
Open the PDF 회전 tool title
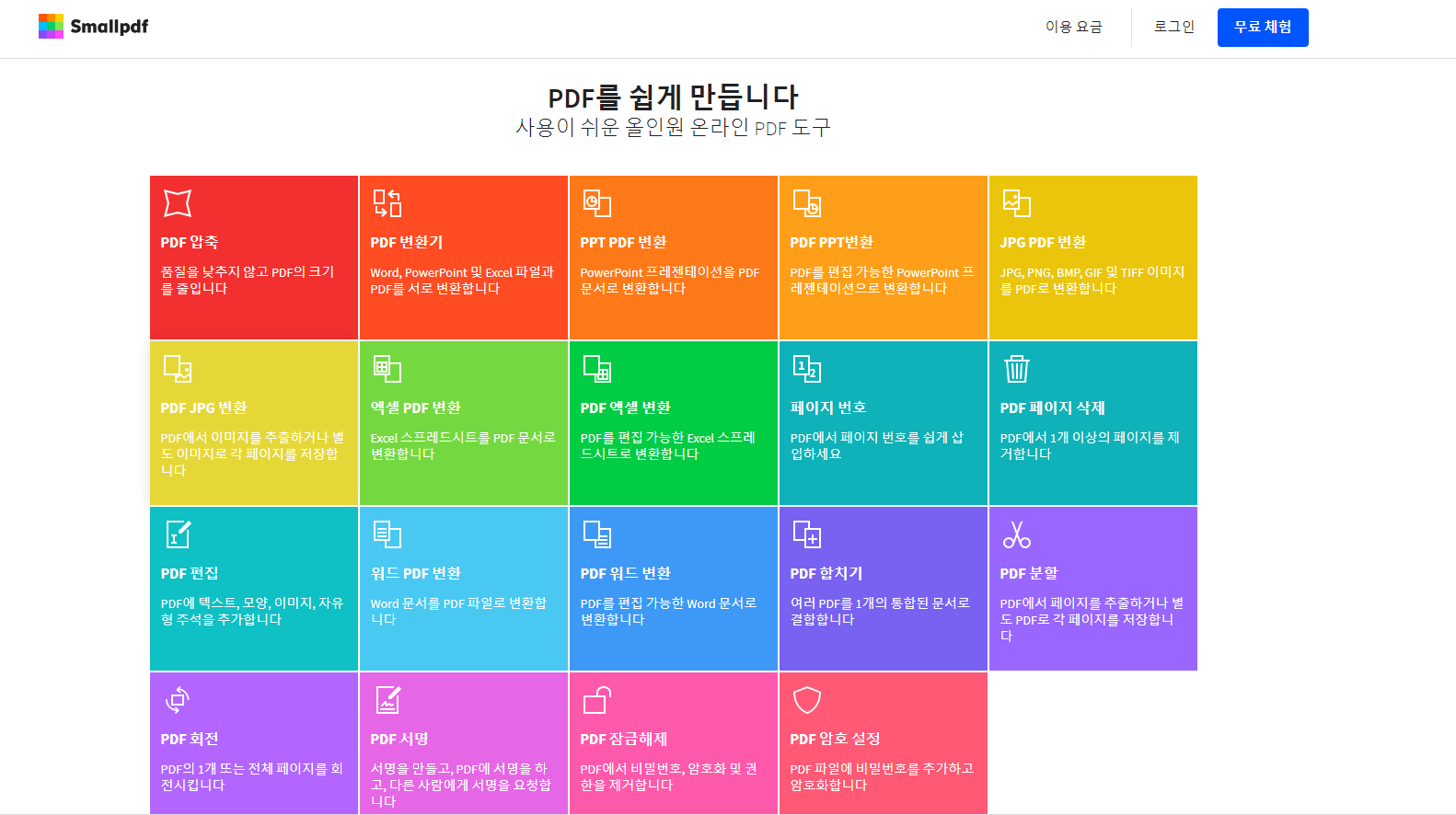190,739
